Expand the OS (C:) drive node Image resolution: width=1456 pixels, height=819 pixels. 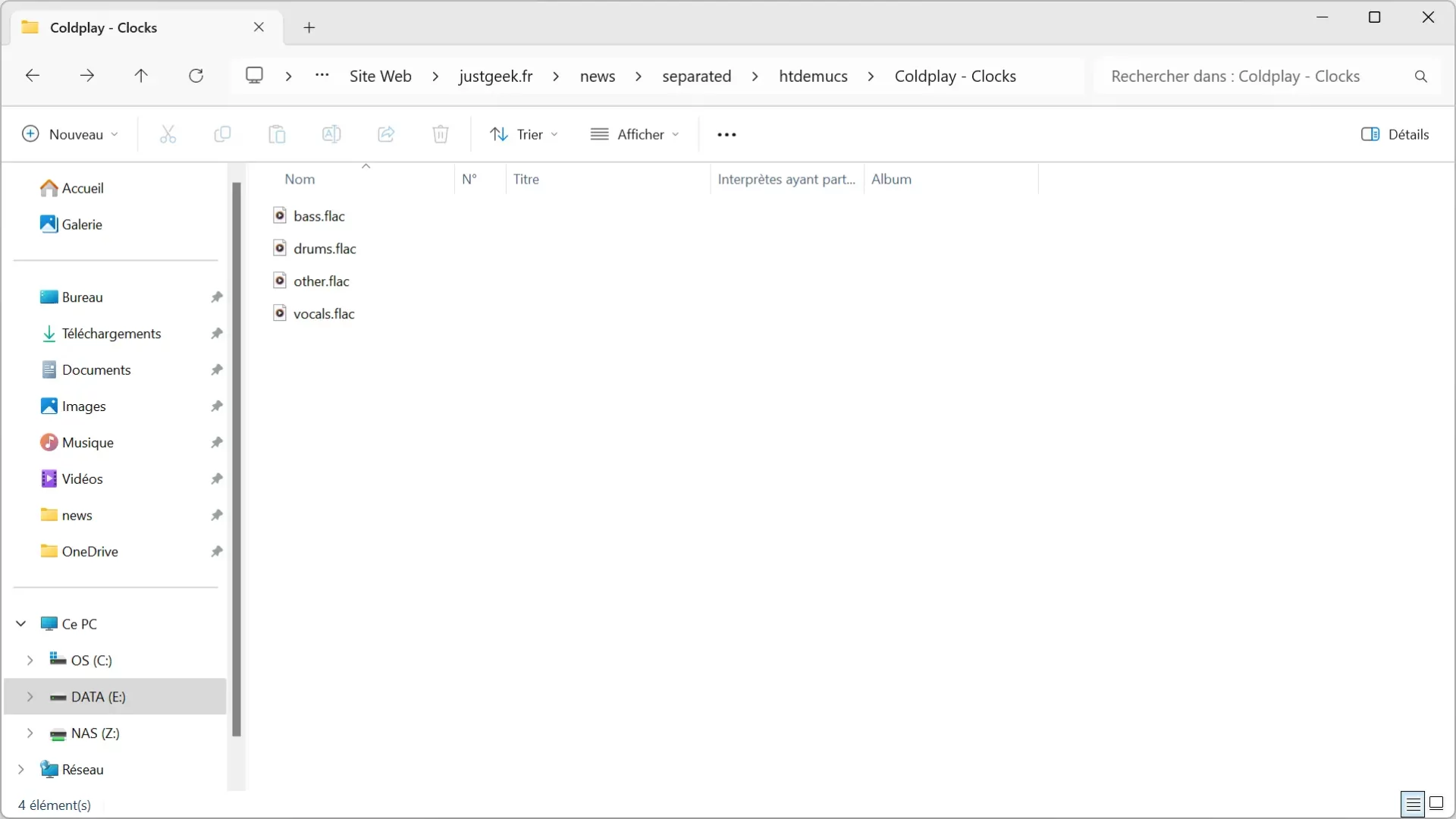(x=30, y=661)
